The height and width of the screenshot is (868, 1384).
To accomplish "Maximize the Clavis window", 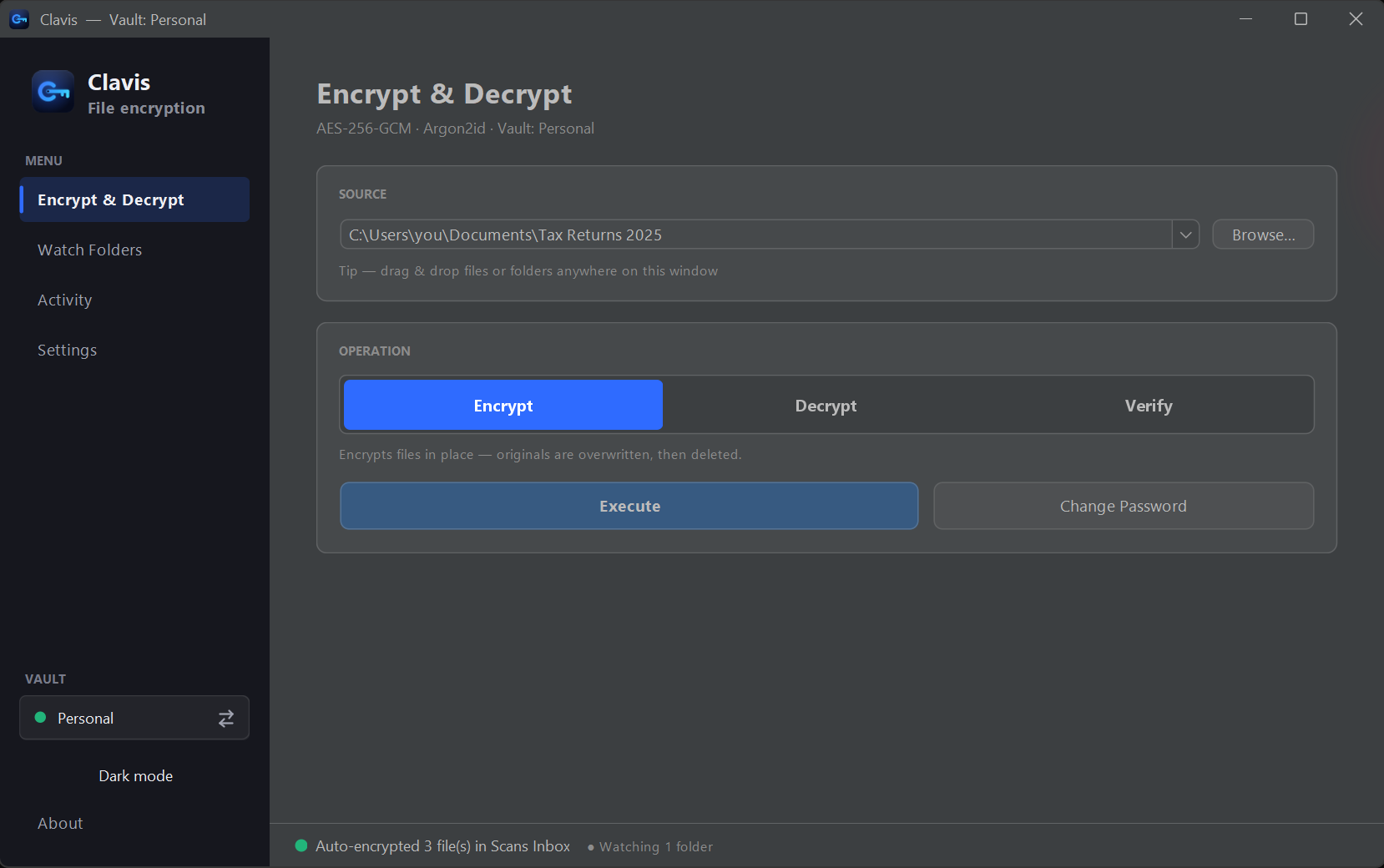I will point(1301,18).
